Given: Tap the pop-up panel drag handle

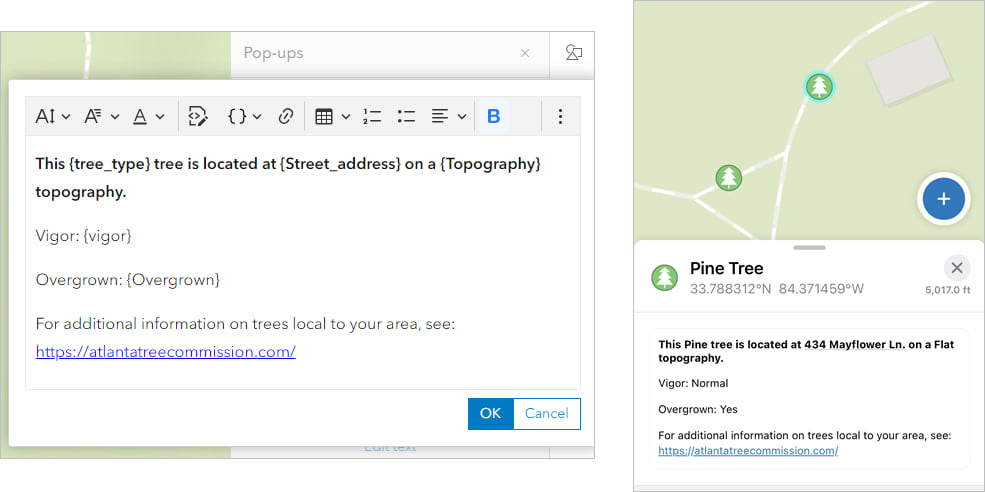Looking at the screenshot, I should click(809, 248).
